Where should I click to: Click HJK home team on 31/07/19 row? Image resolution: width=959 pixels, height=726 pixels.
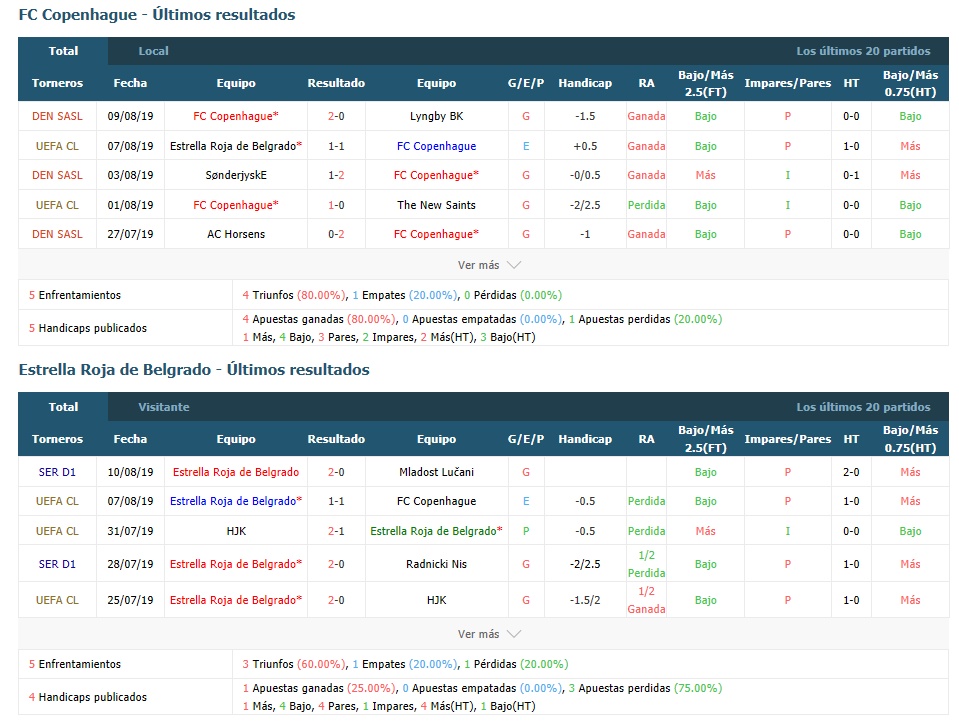[236, 531]
